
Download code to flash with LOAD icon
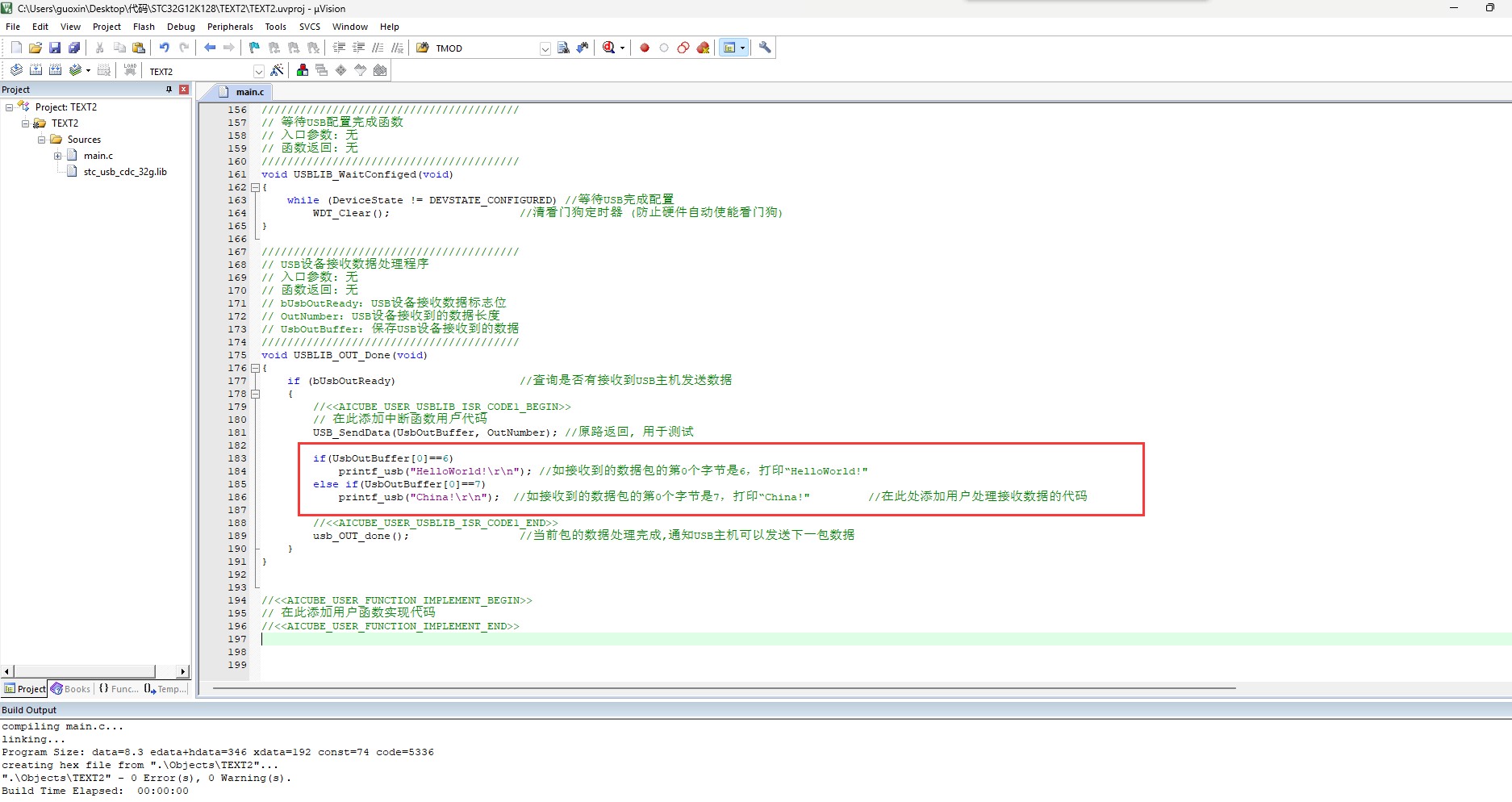130,71
